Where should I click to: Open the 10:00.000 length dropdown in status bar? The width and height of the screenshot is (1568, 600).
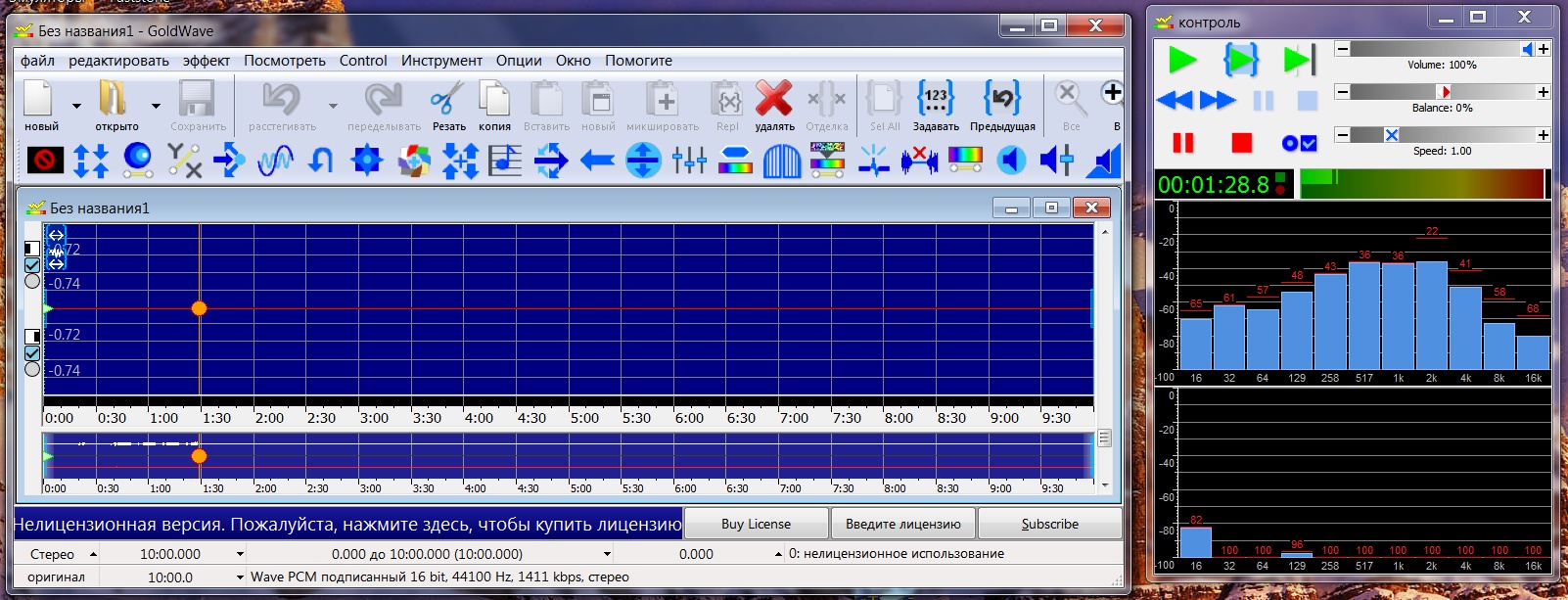click(x=240, y=554)
